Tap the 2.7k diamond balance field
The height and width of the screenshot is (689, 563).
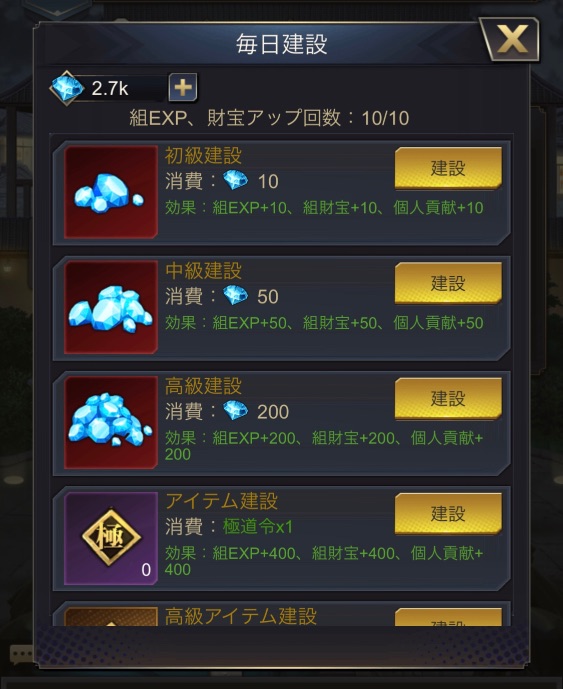point(122,88)
